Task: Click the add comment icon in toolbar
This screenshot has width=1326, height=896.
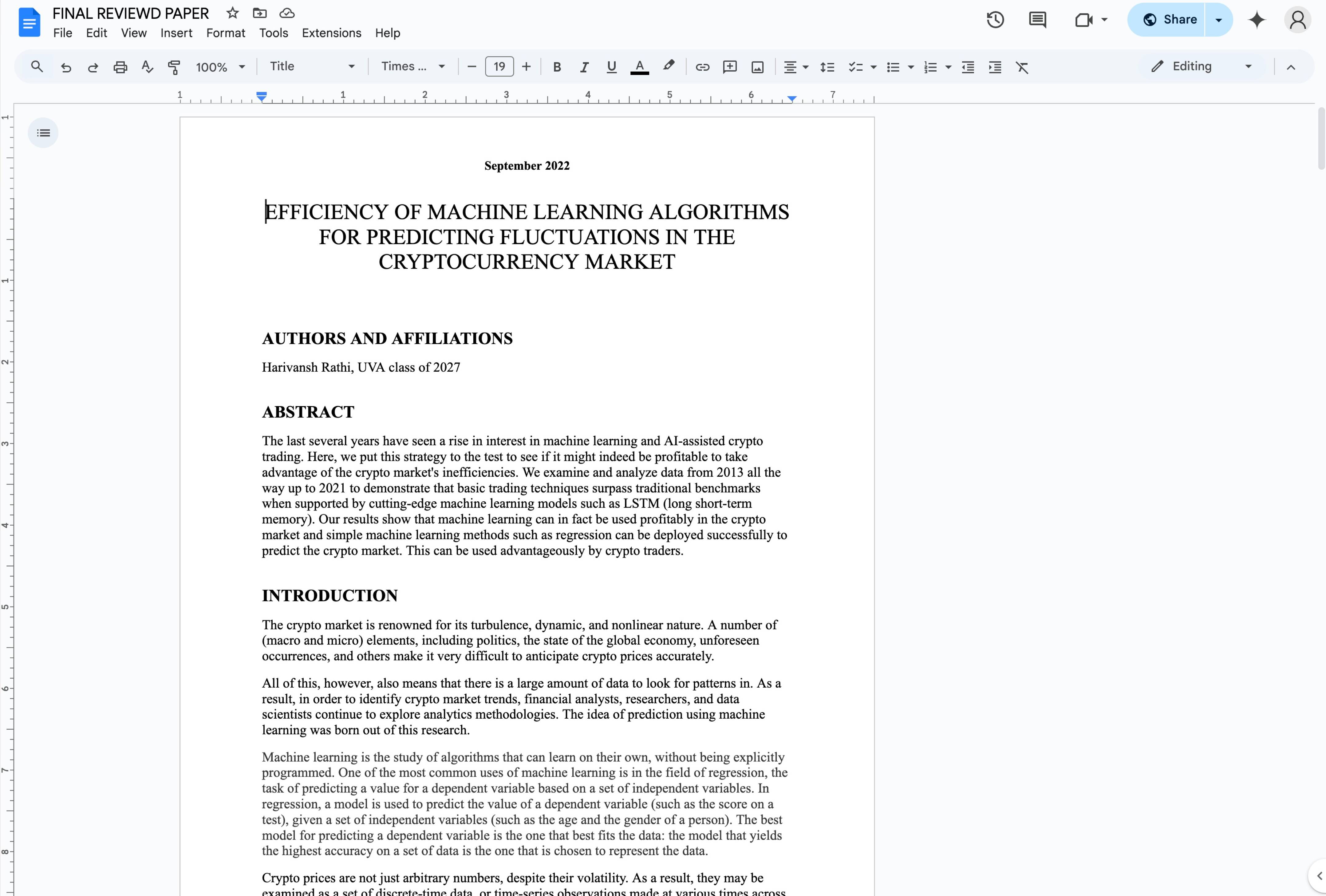Action: pyautogui.click(x=730, y=67)
